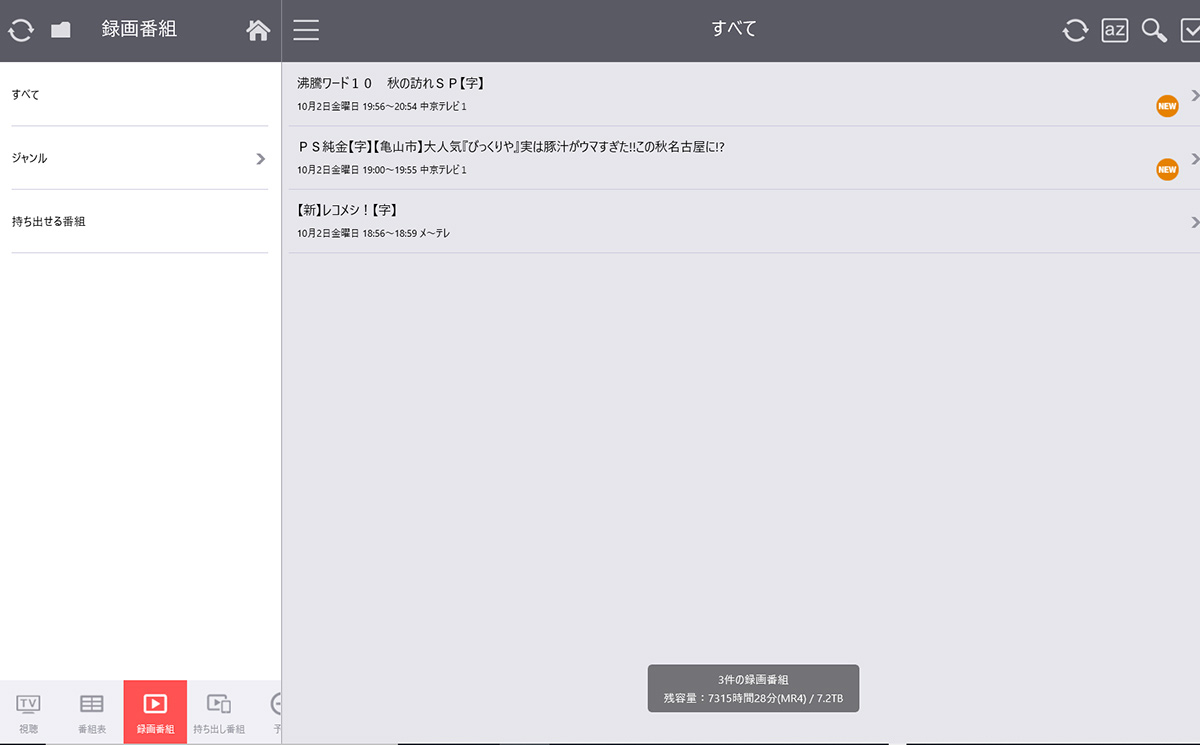Reload the list using the right refresh icon
This screenshot has width=1200, height=745.
click(1075, 30)
